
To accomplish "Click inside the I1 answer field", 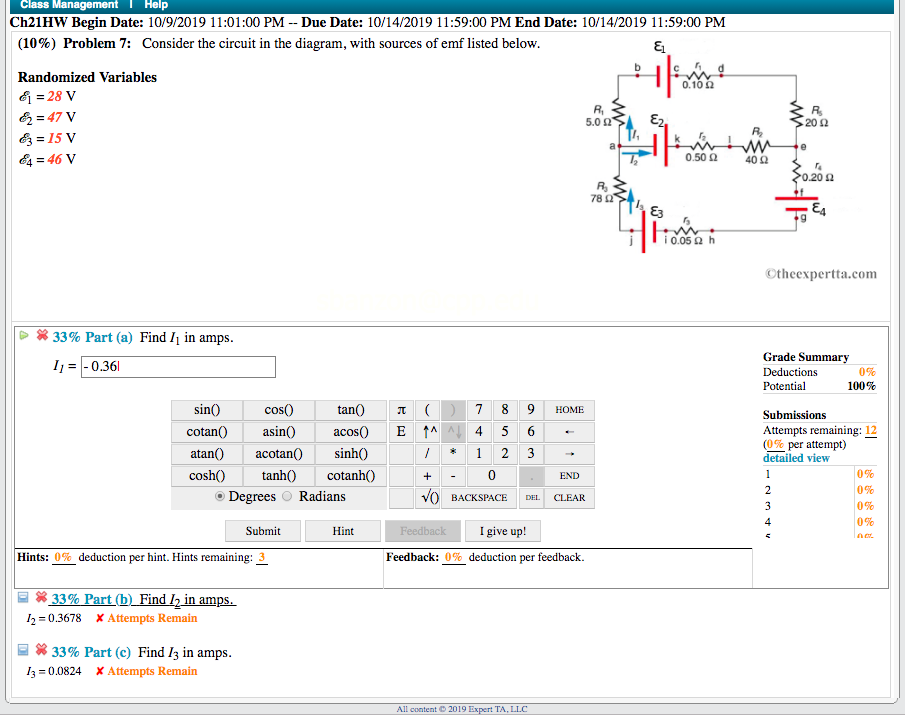I will (x=178, y=366).
